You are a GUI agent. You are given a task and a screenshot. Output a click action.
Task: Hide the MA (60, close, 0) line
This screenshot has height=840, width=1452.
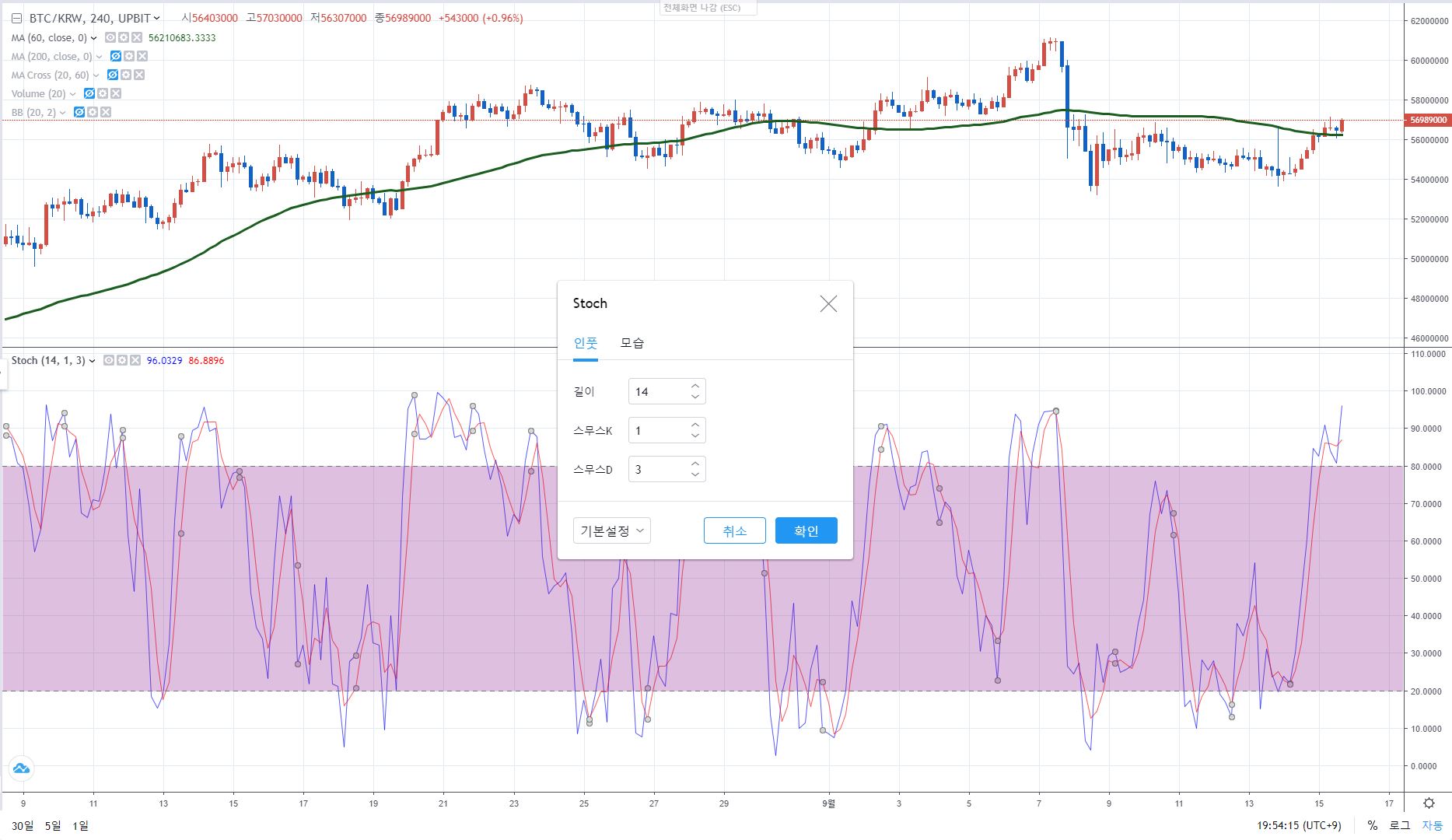(x=110, y=38)
